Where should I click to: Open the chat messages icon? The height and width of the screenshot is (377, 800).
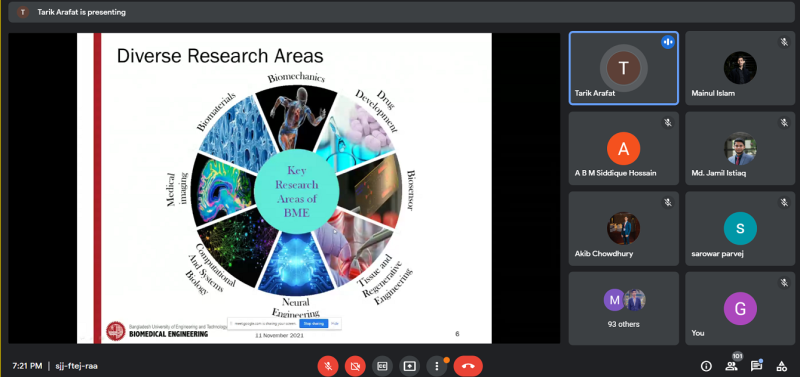(756, 366)
